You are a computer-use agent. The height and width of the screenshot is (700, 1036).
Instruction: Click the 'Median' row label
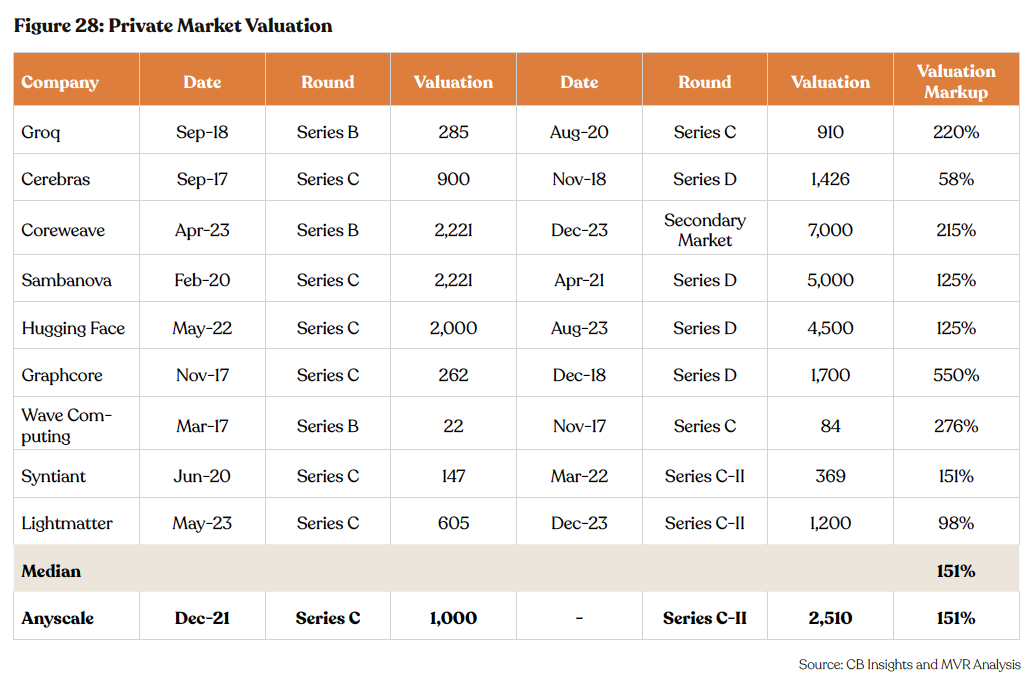click(x=51, y=571)
